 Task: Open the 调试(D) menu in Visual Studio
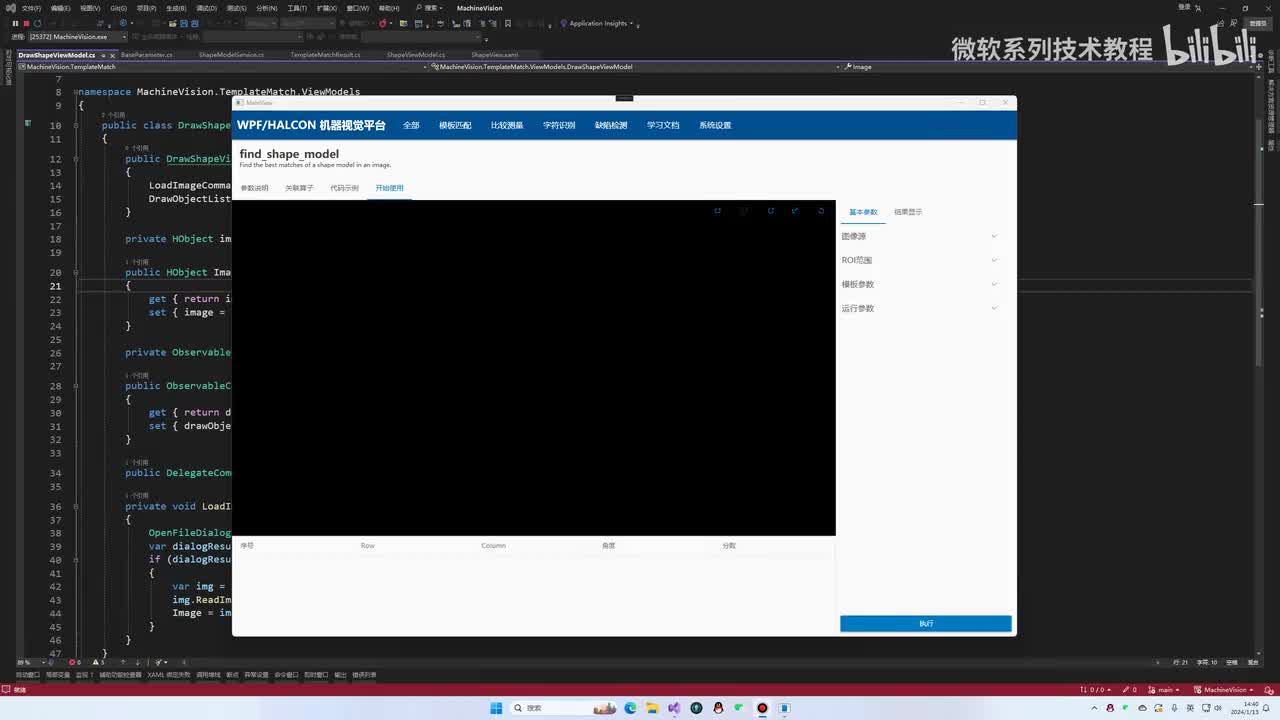[x=206, y=8]
